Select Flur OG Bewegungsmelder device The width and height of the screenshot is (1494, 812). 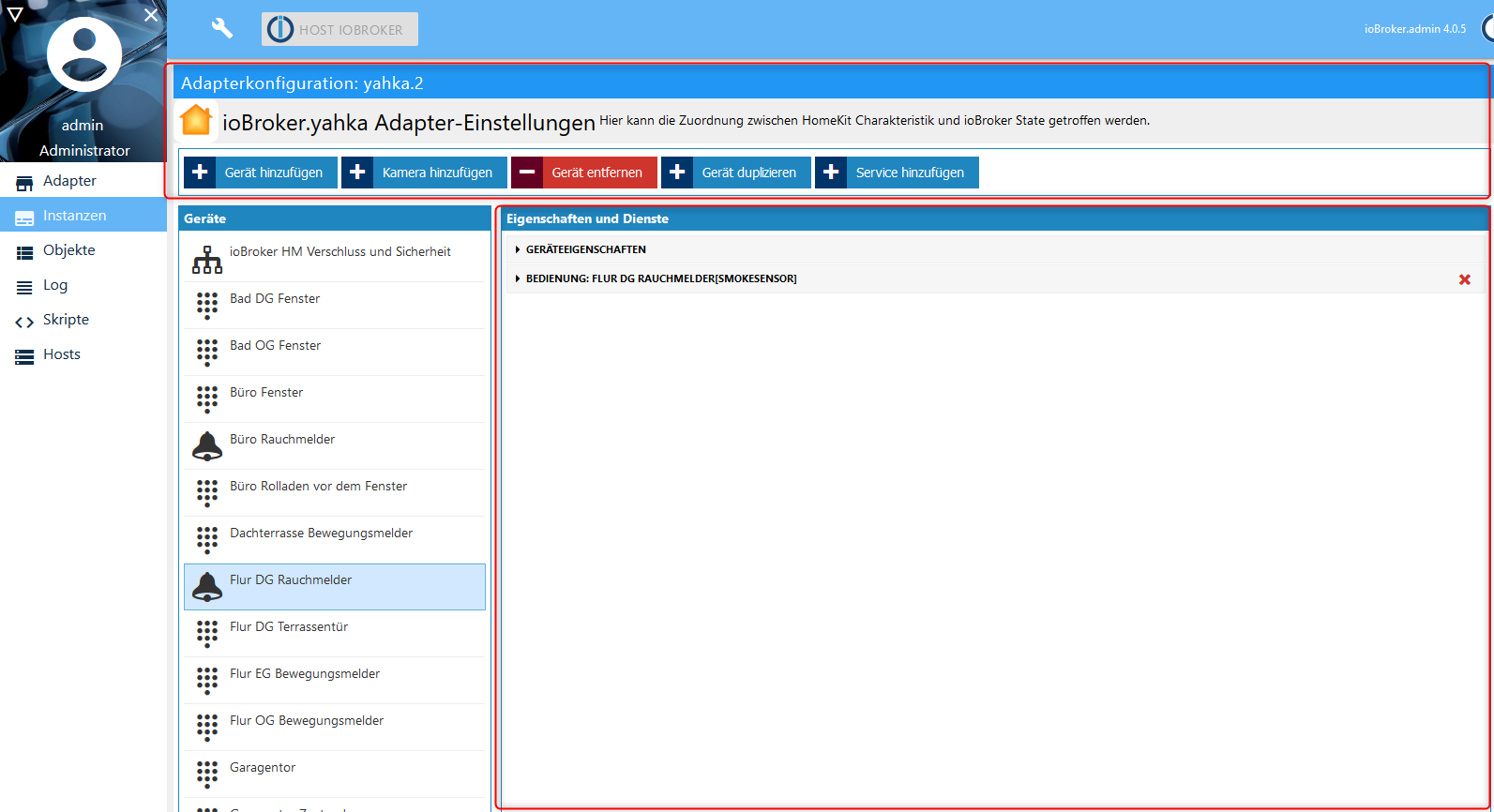(335, 727)
